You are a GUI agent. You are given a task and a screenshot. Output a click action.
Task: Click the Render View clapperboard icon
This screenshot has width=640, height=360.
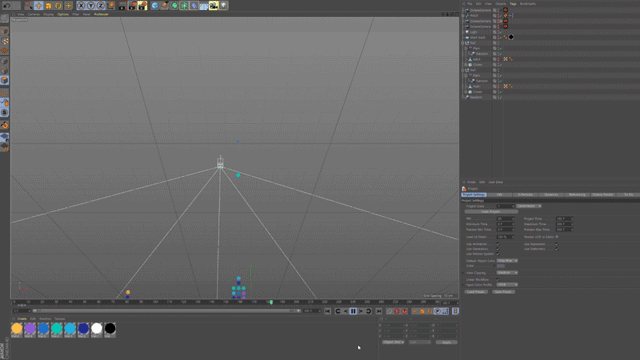122,6
